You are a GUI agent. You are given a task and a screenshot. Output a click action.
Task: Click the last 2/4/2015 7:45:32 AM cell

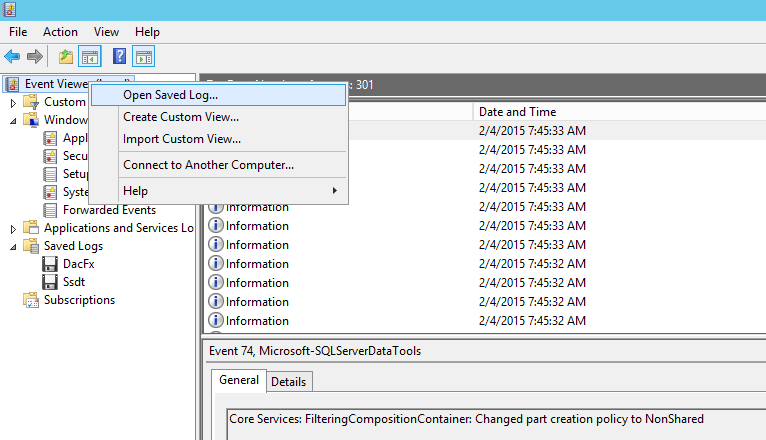click(x=532, y=321)
